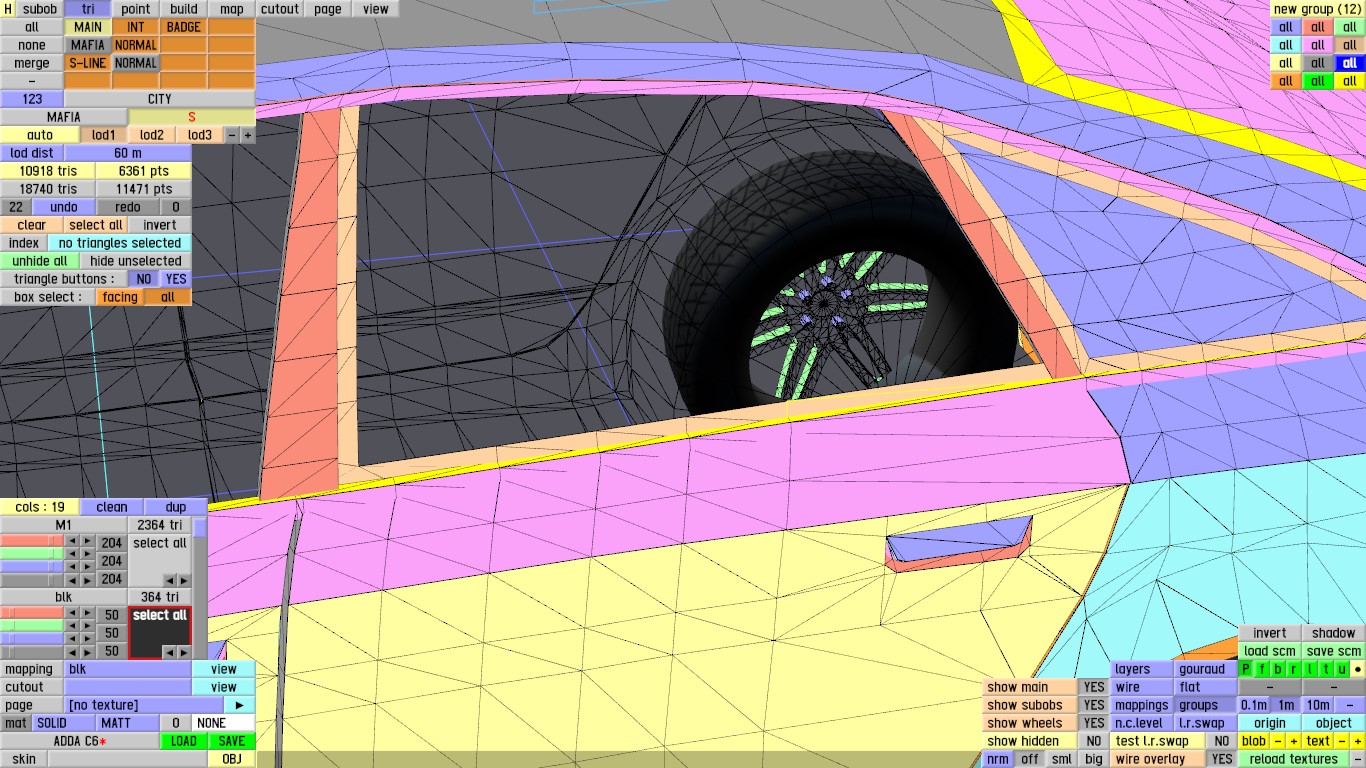Screen dimensions: 1366x768
Task: Select the orange 'all' group swatch
Action: pyautogui.click(x=1286, y=81)
